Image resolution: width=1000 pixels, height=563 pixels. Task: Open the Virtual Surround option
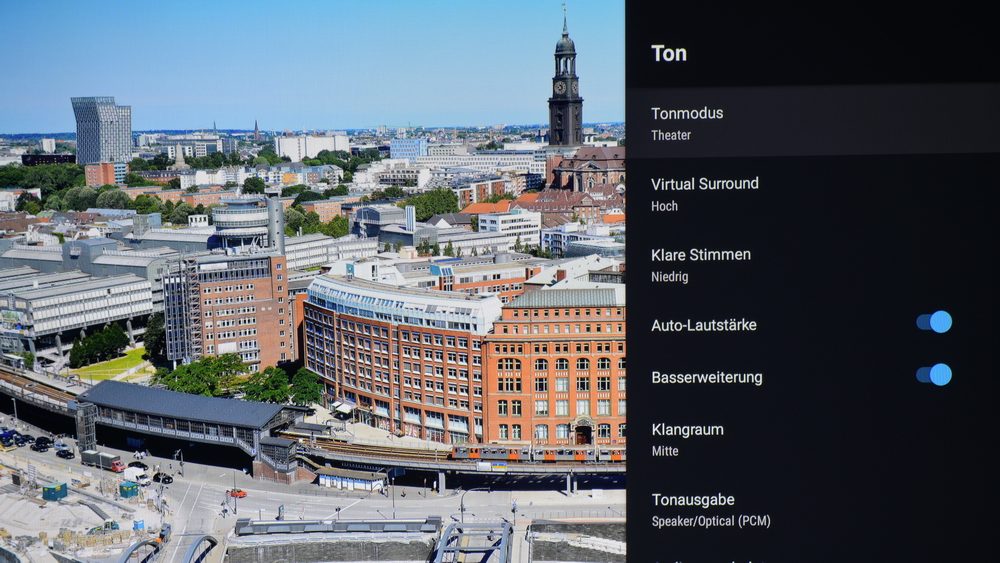(x=812, y=193)
